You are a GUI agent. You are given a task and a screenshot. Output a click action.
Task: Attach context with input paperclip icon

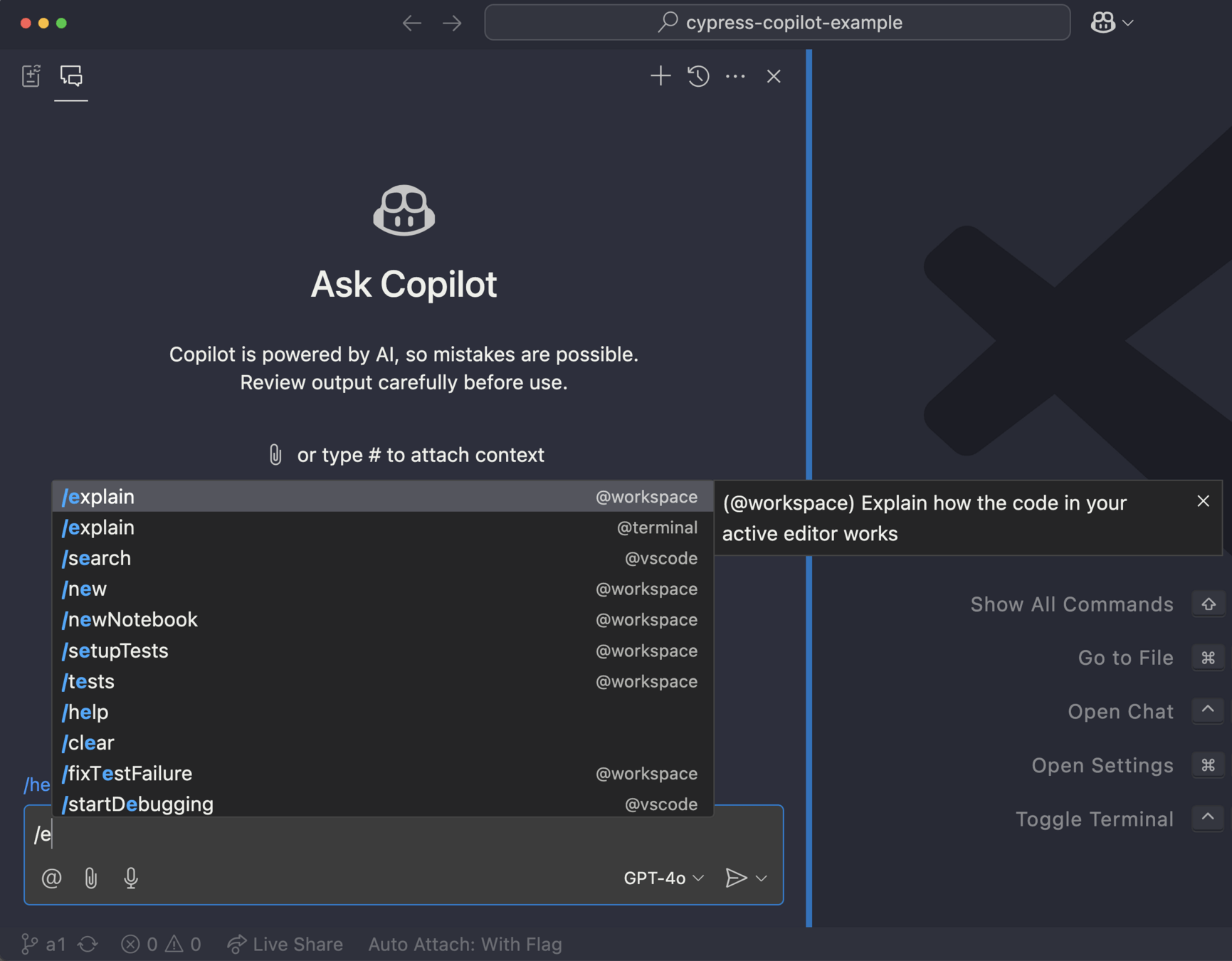tap(91, 878)
